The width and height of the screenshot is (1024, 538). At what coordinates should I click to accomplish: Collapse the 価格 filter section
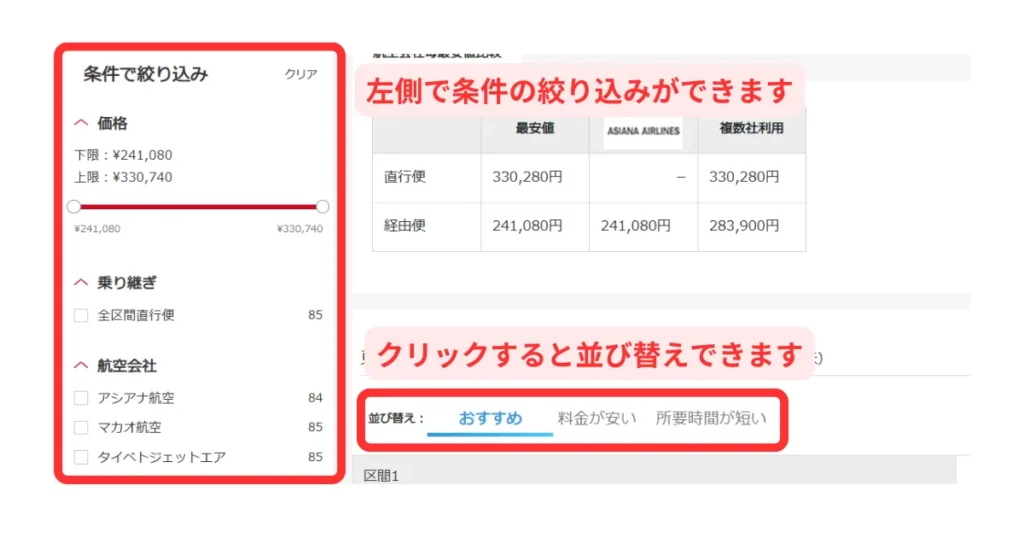click(x=82, y=124)
